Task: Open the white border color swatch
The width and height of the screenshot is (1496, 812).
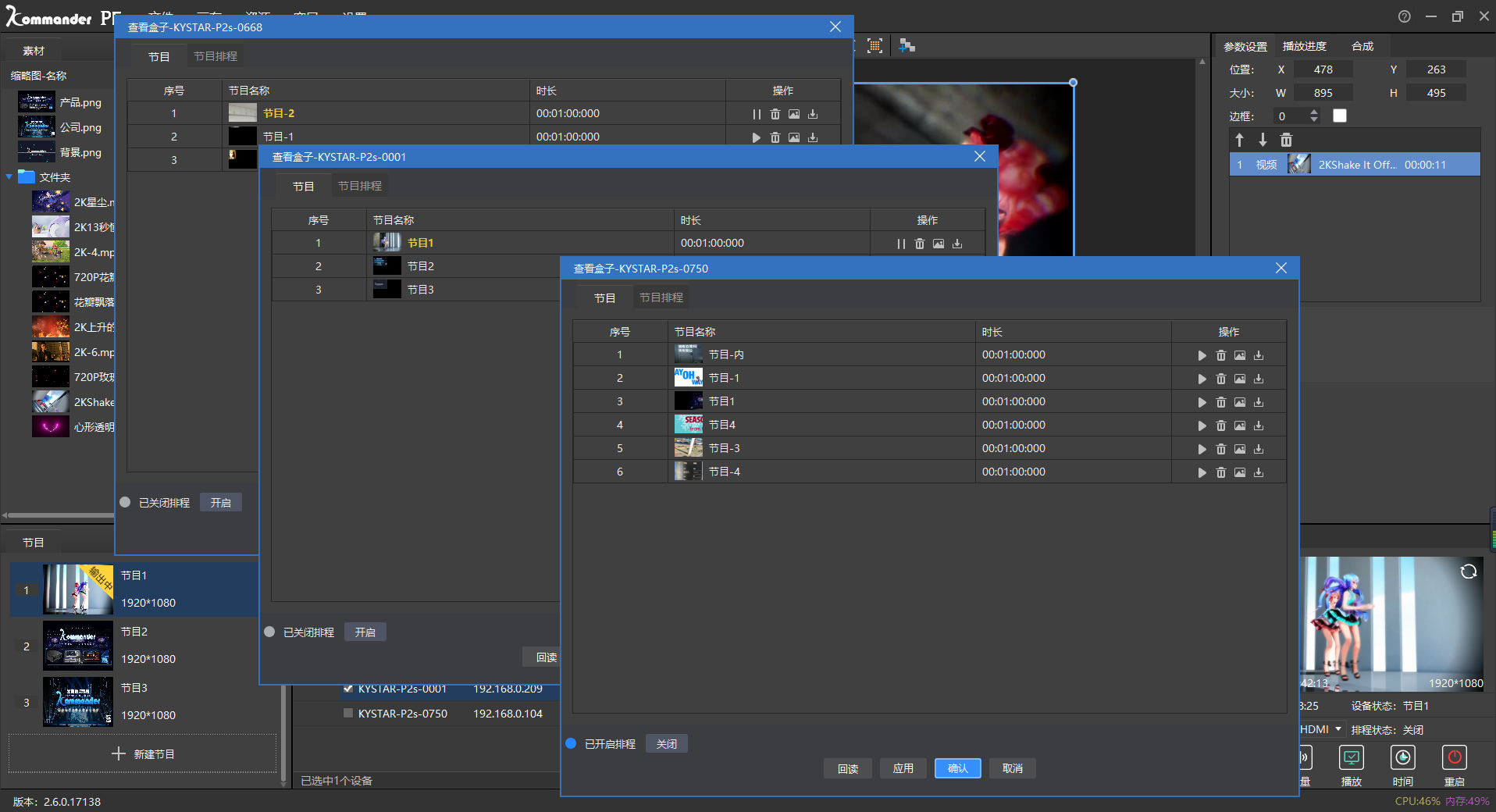Action: pyautogui.click(x=1340, y=116)
